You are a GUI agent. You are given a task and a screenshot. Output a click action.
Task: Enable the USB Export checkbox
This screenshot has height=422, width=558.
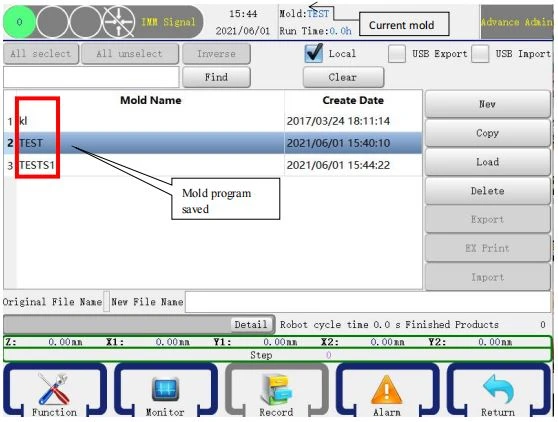point(397,54)
